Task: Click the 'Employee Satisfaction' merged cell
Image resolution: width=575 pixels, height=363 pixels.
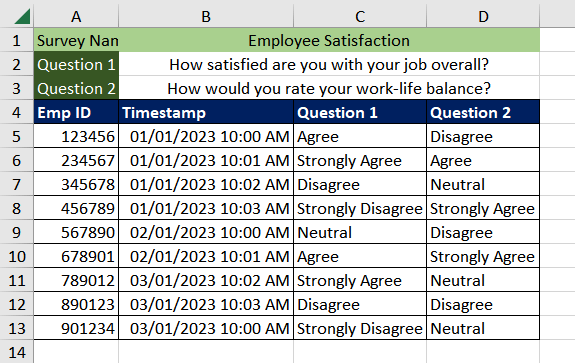Action: point(329,40)
